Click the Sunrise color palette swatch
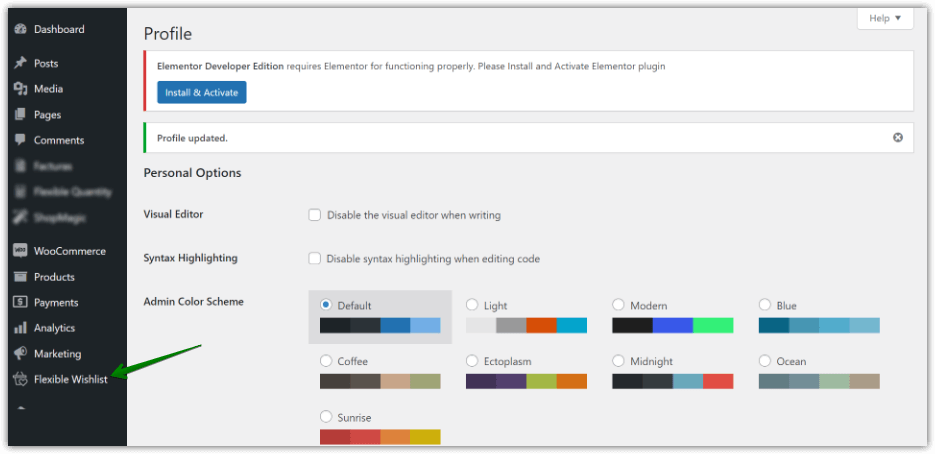This screenshot has width=935, height=454. click(380, 437)
